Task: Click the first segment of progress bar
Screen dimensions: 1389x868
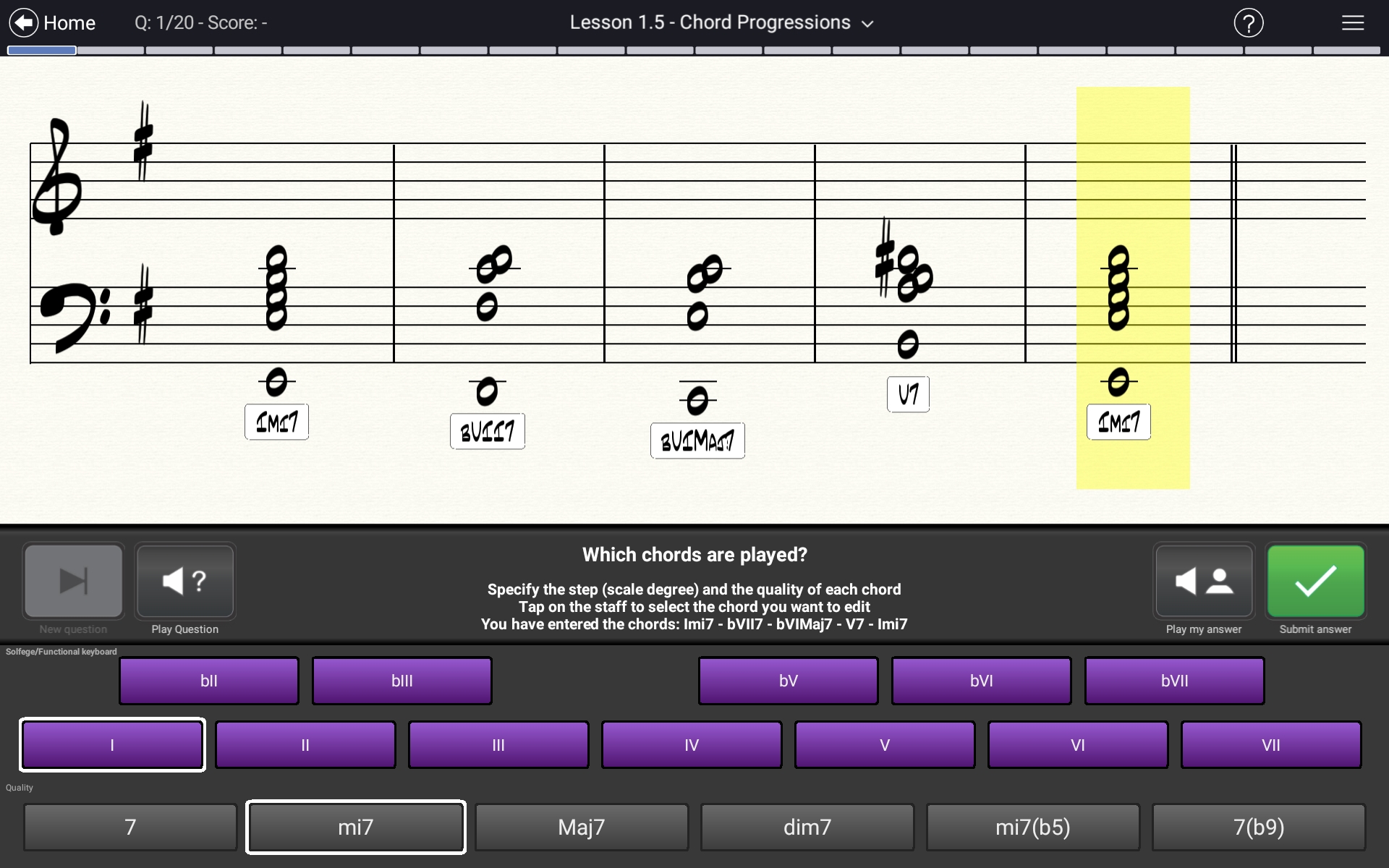Action: (41, 51)
